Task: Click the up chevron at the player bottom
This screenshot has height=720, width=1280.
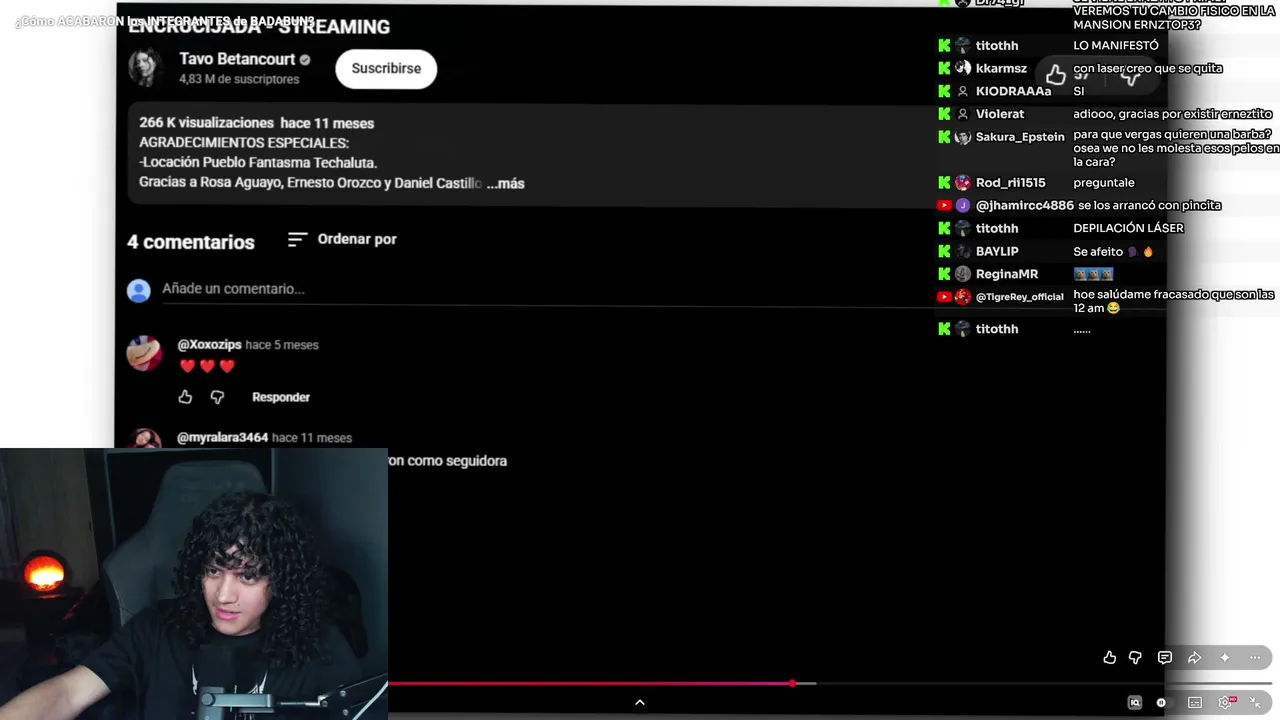Action: tap(640, 702)
